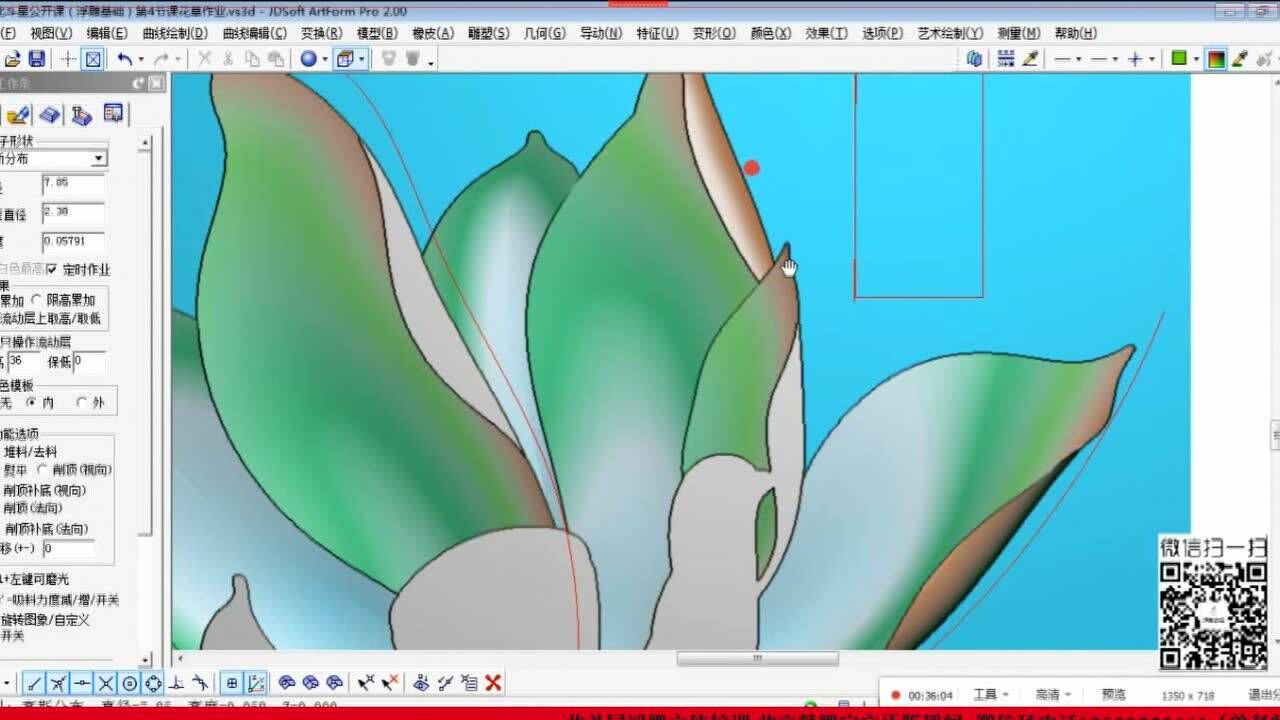Image resolution: width=1280 pixels, height=720 pixels.
Task: Click the first blue relief icon in bottom toolbar
Action: point(287,683)
